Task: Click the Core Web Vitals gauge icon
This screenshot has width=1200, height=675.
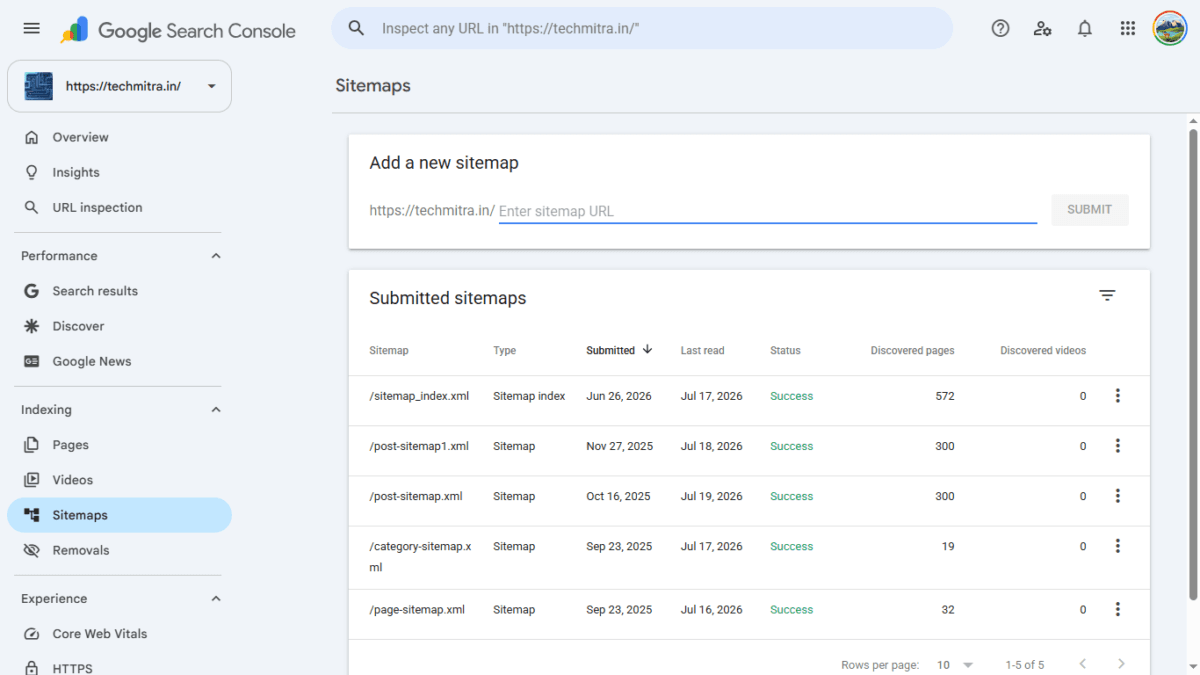Action: [32, 634]
